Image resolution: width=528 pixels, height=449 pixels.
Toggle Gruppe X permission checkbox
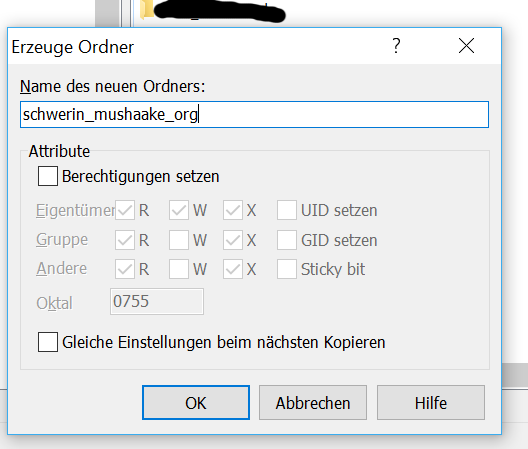[233, 240]
